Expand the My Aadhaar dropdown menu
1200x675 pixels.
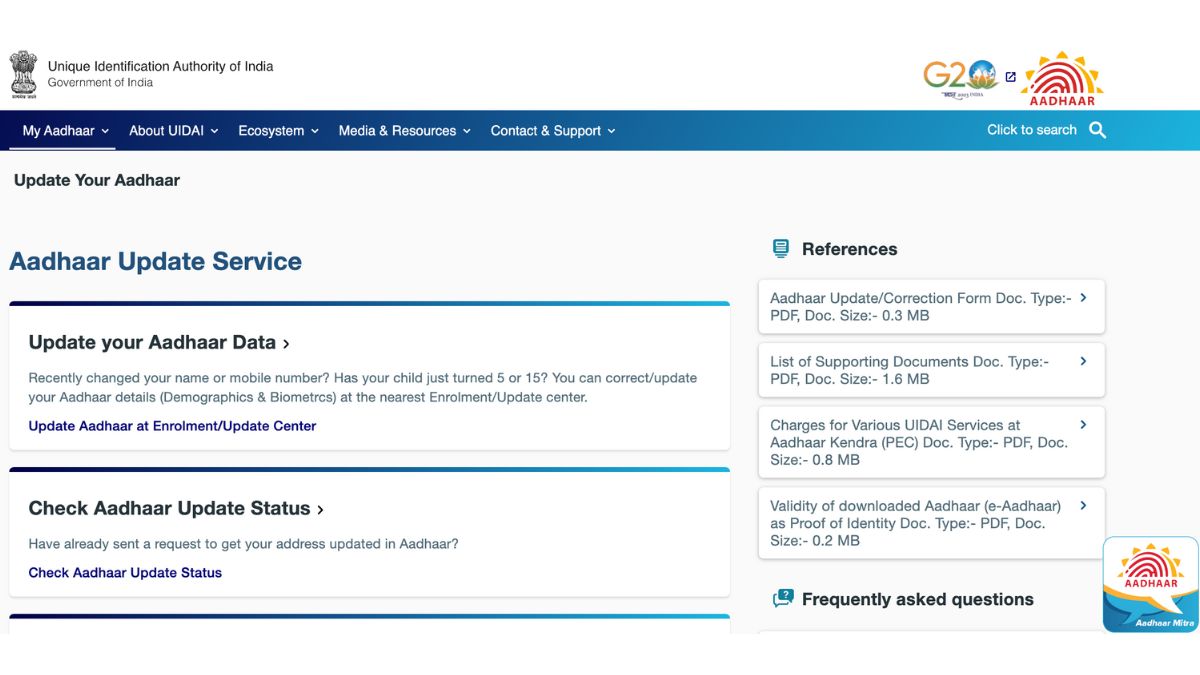click(65, 131)
